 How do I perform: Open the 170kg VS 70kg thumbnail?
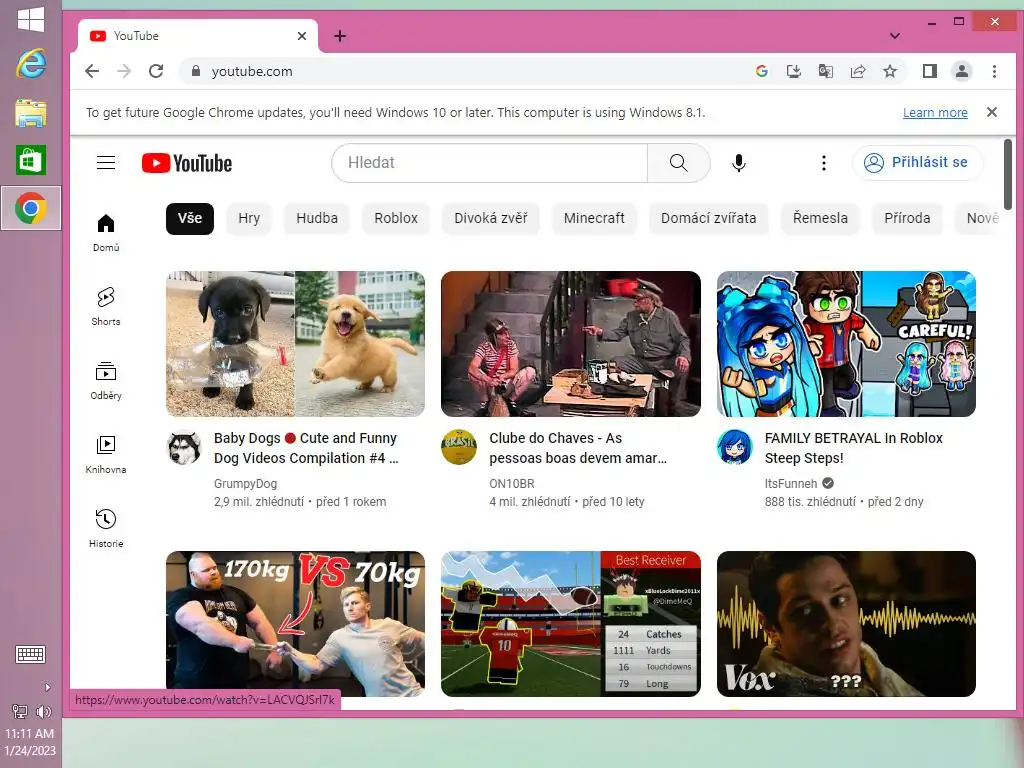(x=295, y=624)
